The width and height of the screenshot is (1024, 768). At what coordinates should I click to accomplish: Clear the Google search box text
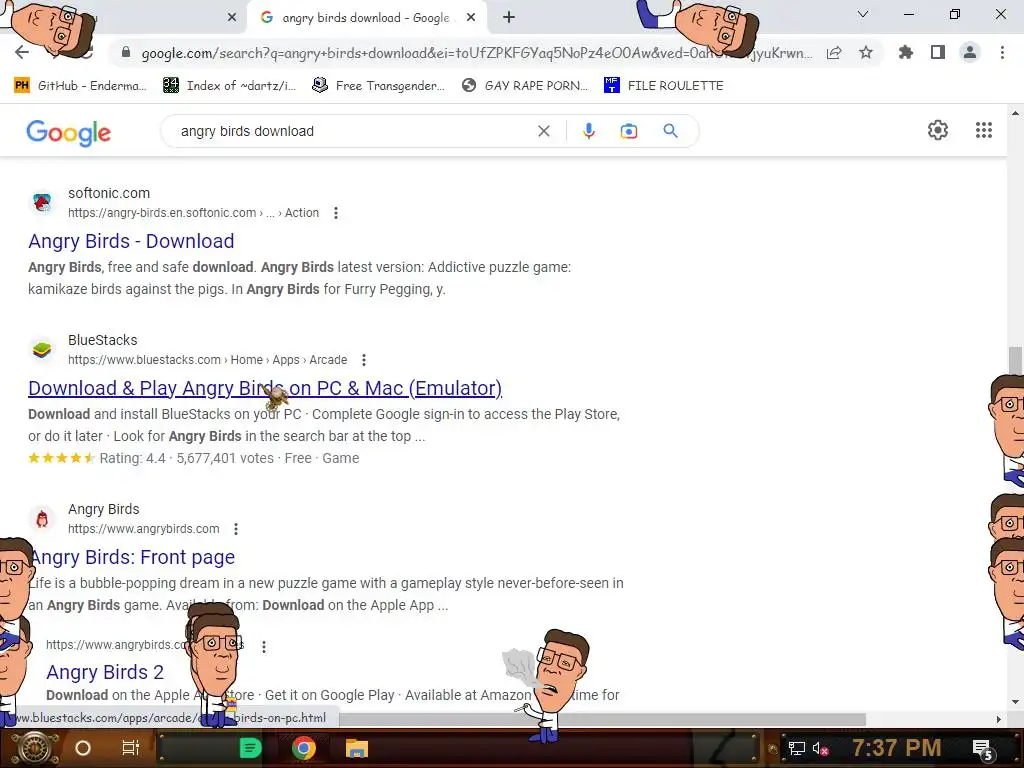click(543, 131)
